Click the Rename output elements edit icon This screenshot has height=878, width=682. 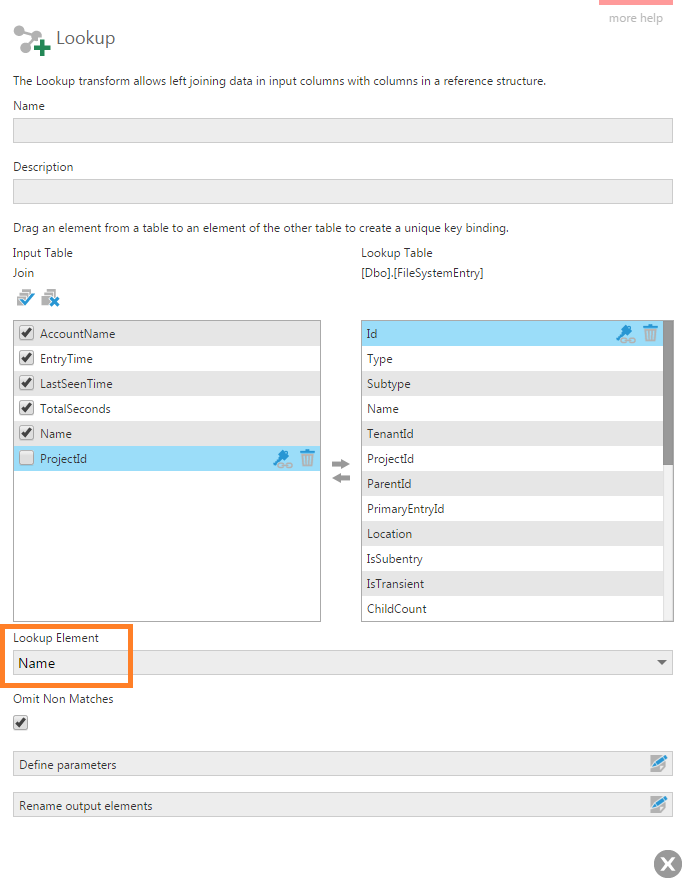pyautogui.click(x=659, y=804)
